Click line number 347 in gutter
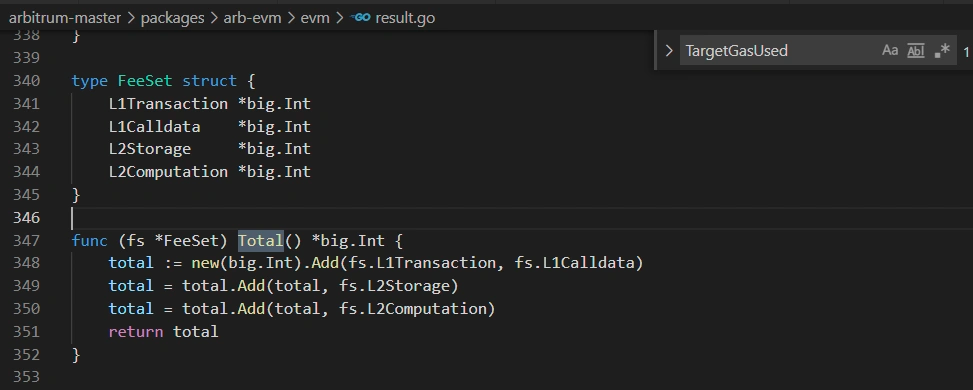Image resolution: width=973 pixels, height=390 pixels. click(27, 240)
